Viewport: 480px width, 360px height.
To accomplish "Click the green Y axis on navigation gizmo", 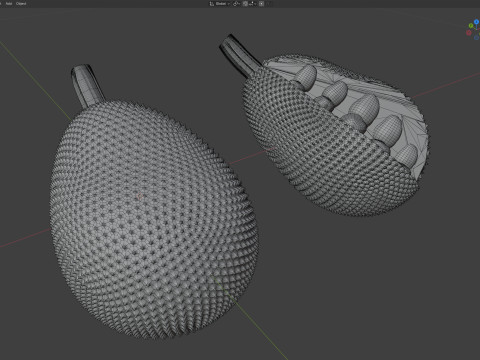I will [x=471, y=26].
